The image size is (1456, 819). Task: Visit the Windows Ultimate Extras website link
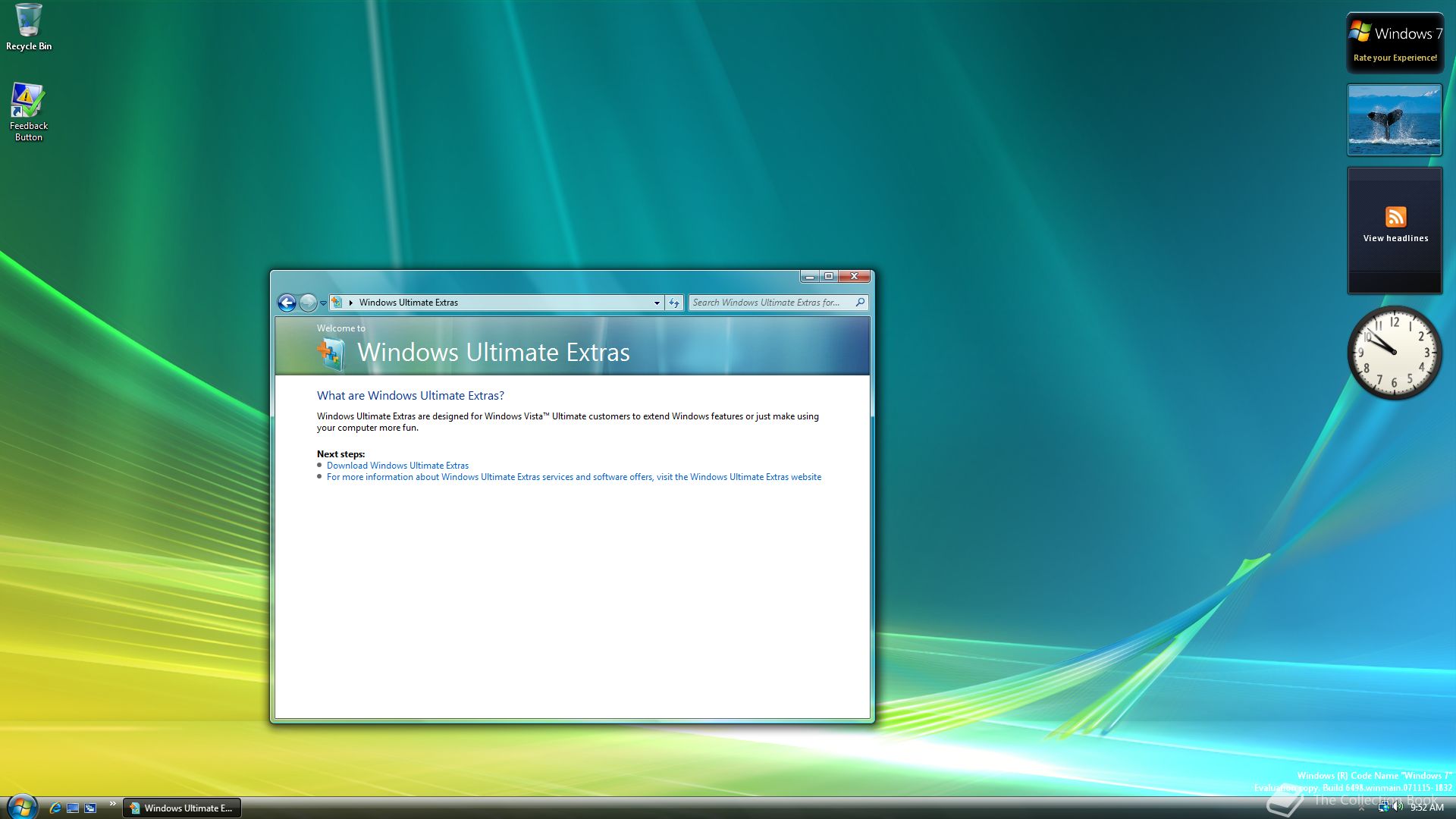(x=574, y=477)
